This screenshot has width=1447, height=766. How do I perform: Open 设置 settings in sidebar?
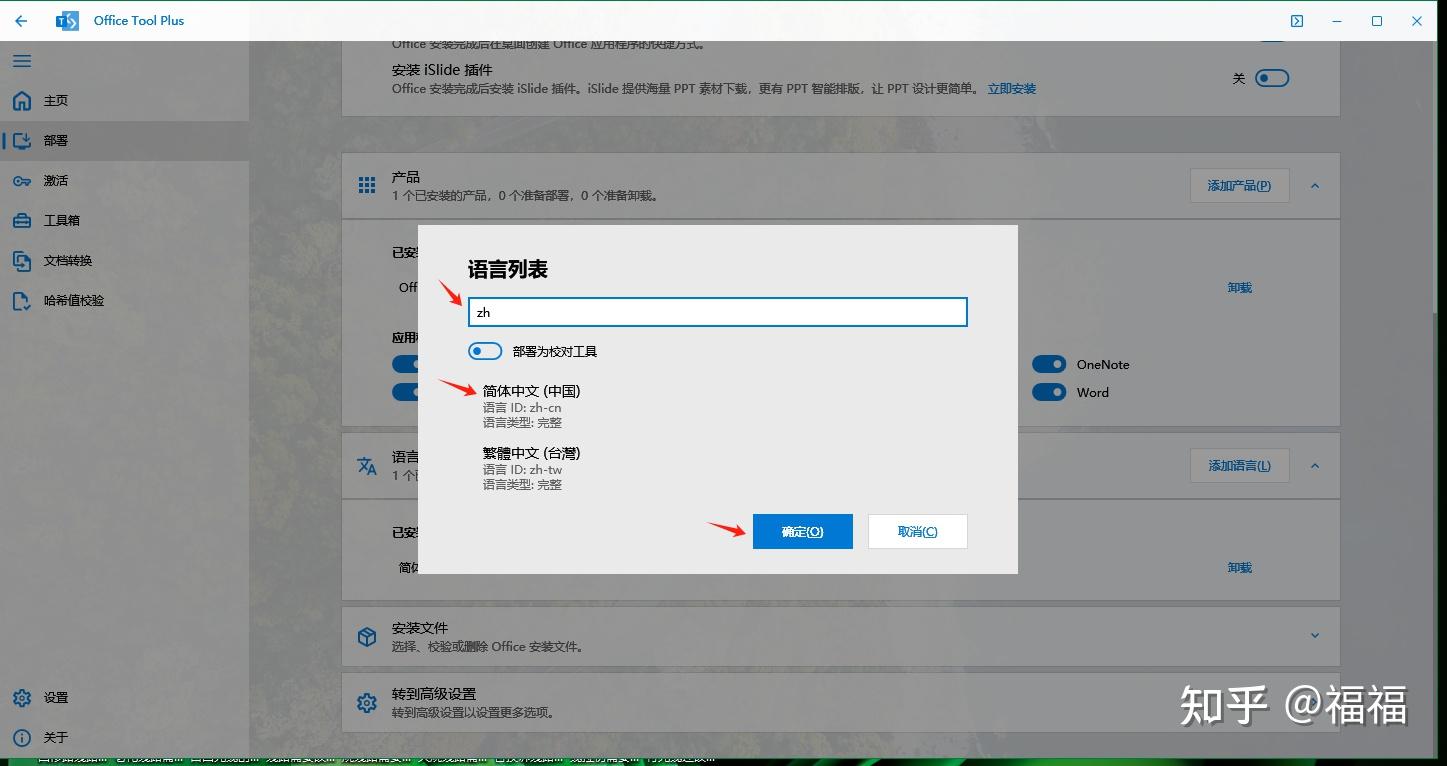pyautogui.click(x=124, y=697)
